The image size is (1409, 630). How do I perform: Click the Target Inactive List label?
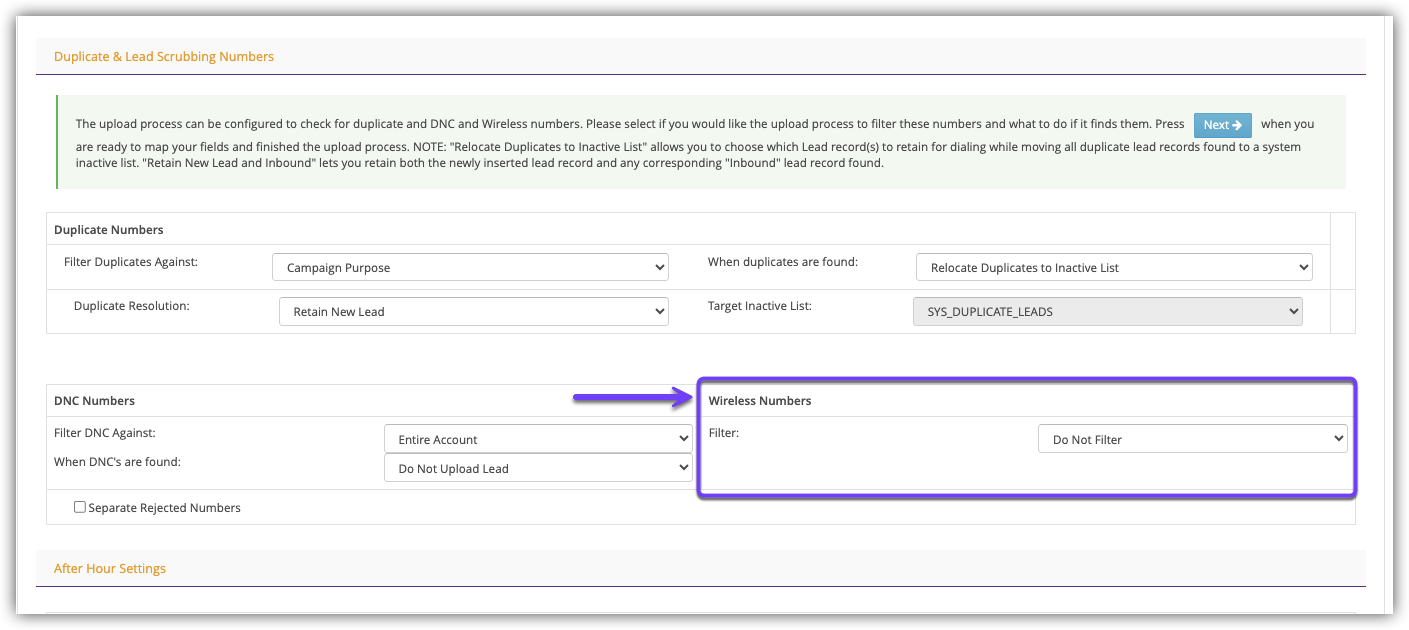760,306
